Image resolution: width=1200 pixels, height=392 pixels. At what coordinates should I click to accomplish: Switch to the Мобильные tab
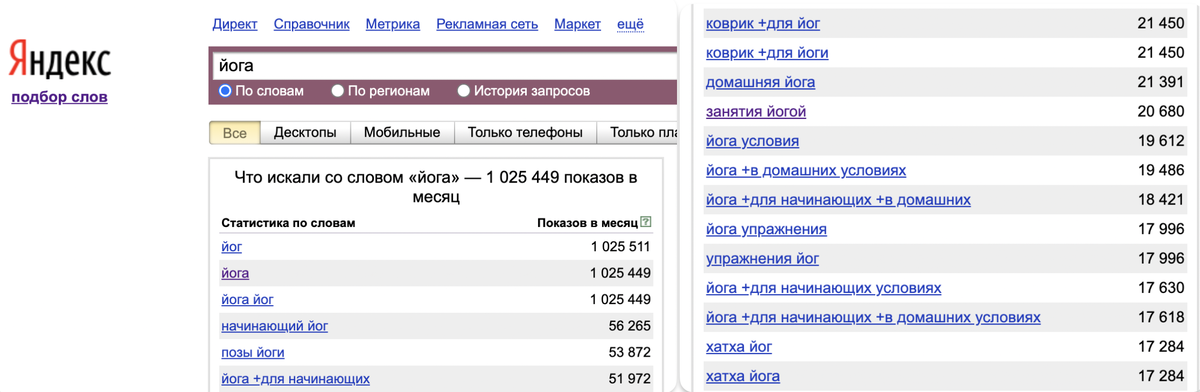tap(402, 132)
